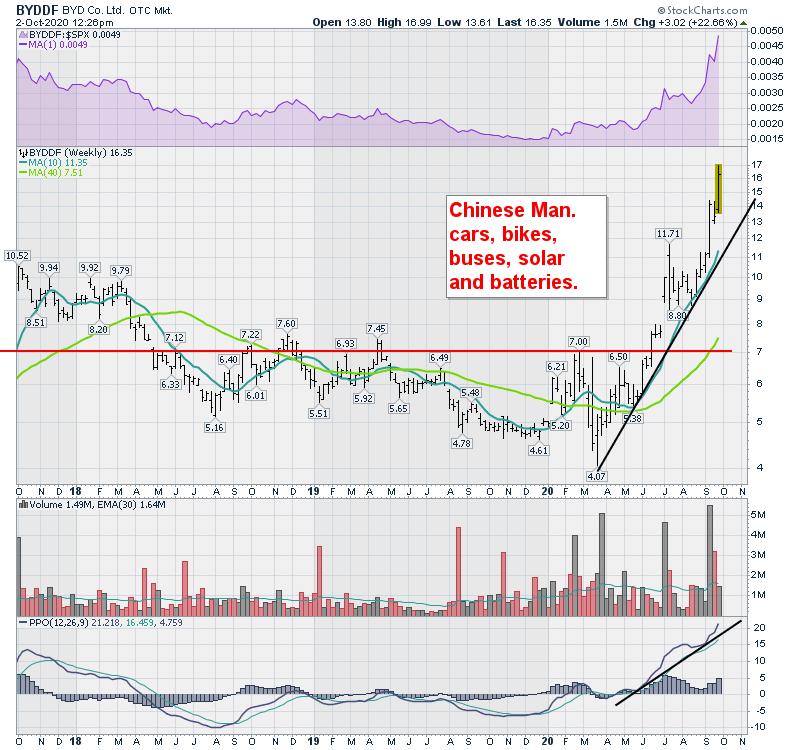The image size is (800, 750).
Task: Click the 10.52 price label at chart start
Action: (17, 256)
